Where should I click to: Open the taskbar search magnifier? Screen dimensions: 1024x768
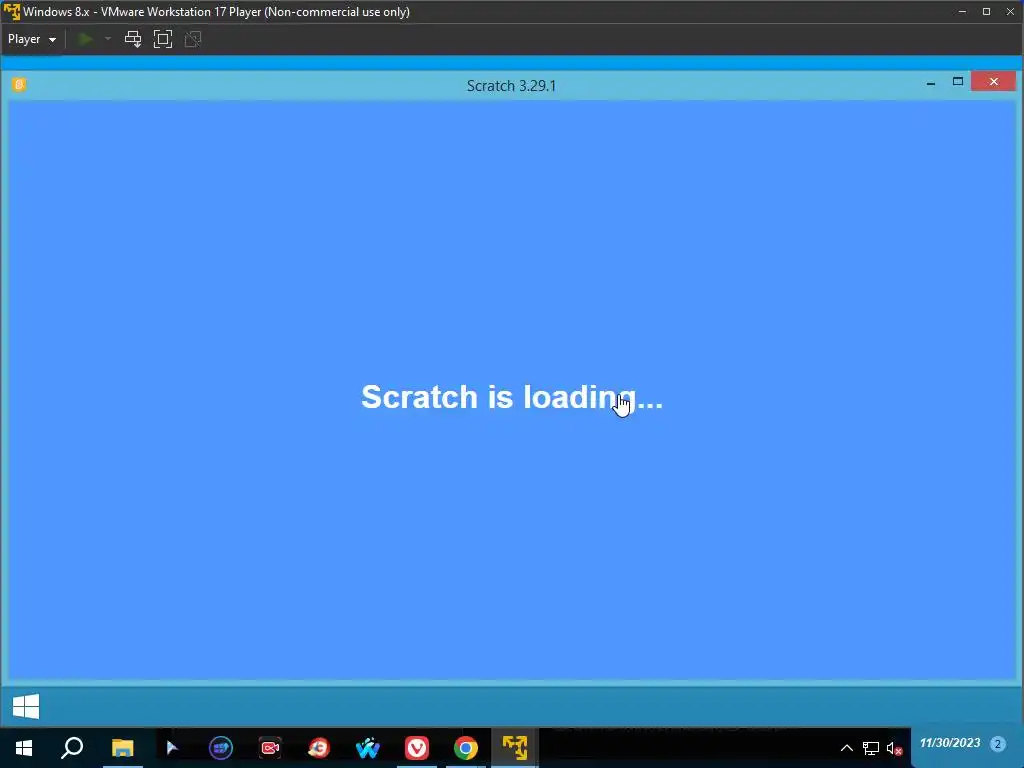[x=72, y=748]
